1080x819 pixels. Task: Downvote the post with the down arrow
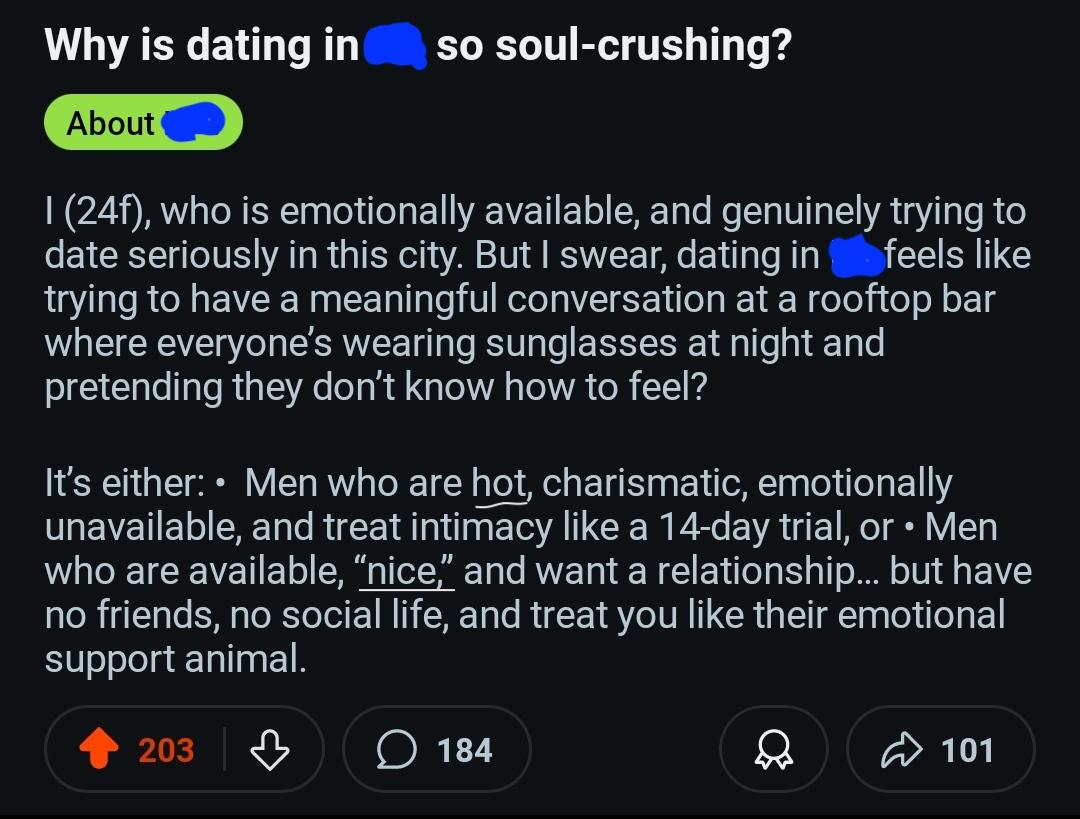267,750
